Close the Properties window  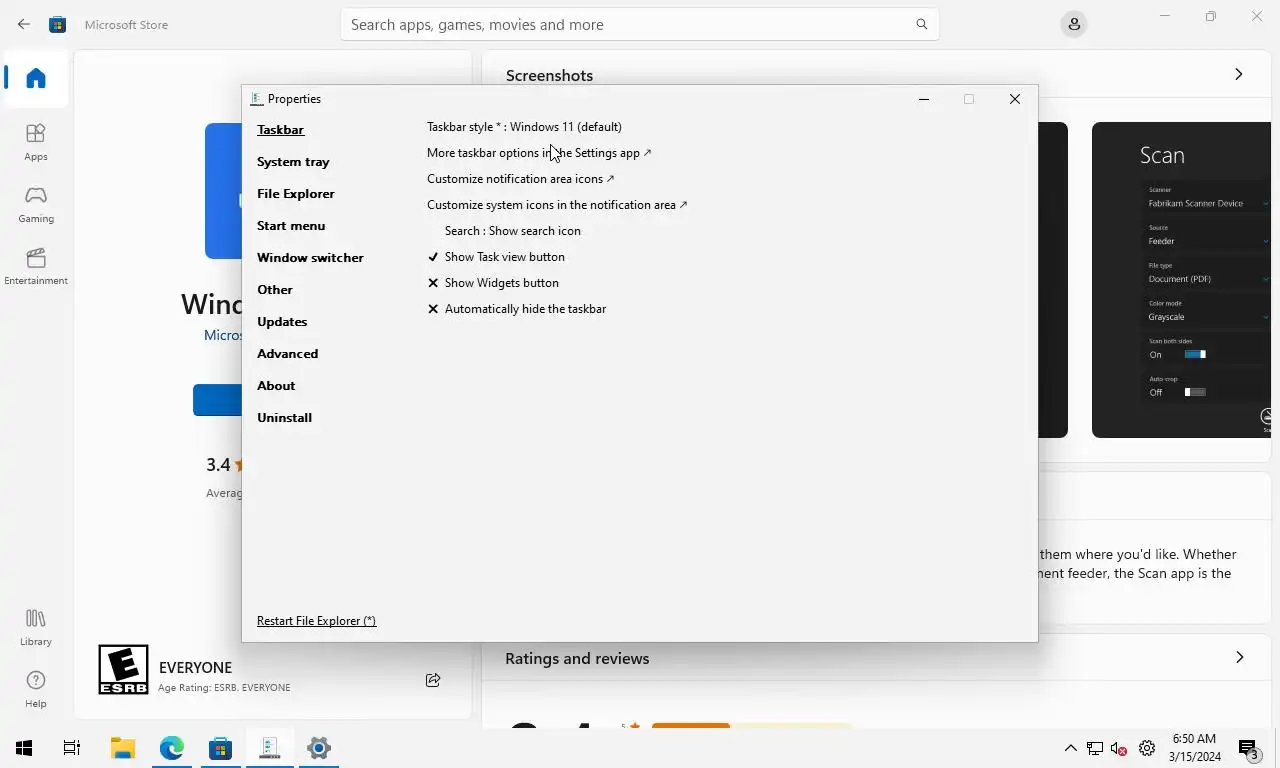(1014, 99)
